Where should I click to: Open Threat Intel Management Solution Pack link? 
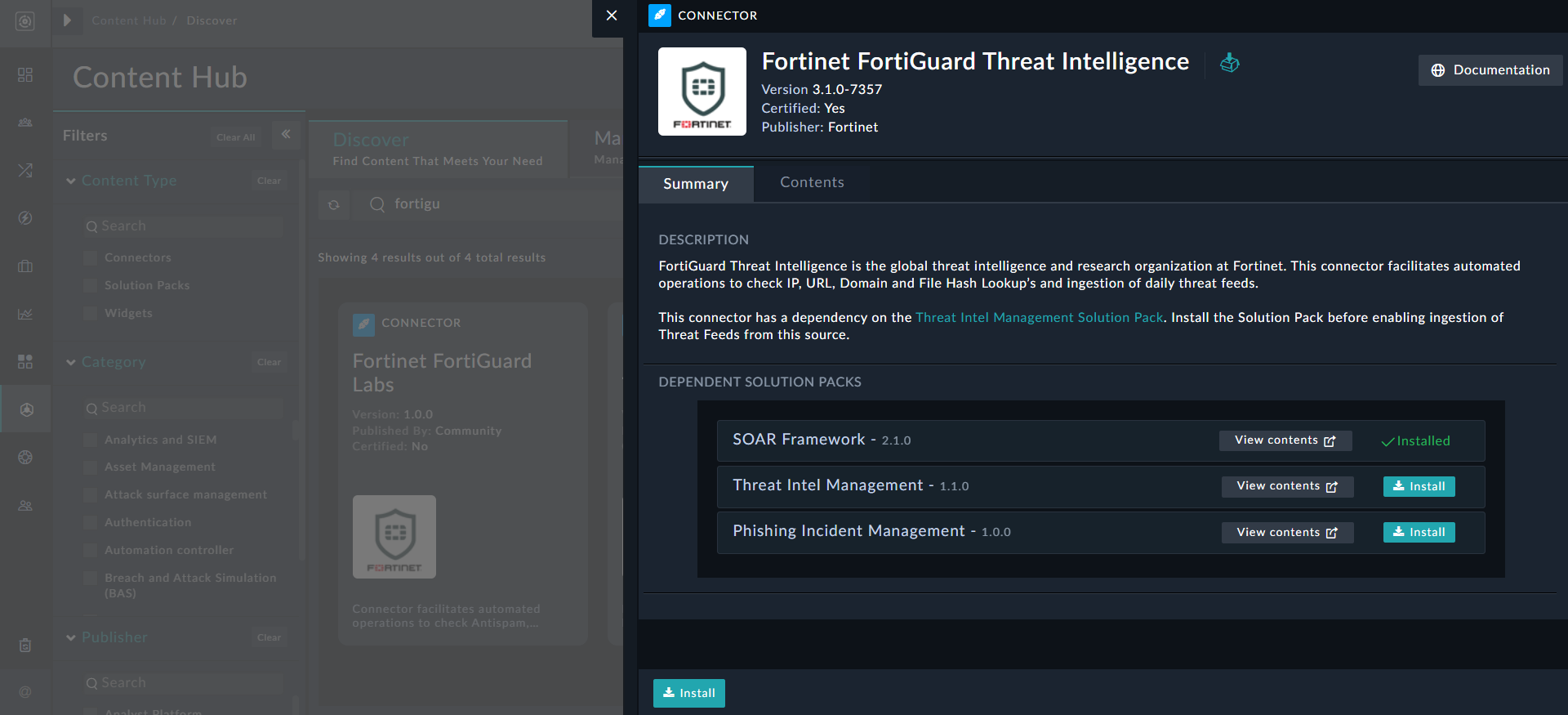(x=1039, y=317)
